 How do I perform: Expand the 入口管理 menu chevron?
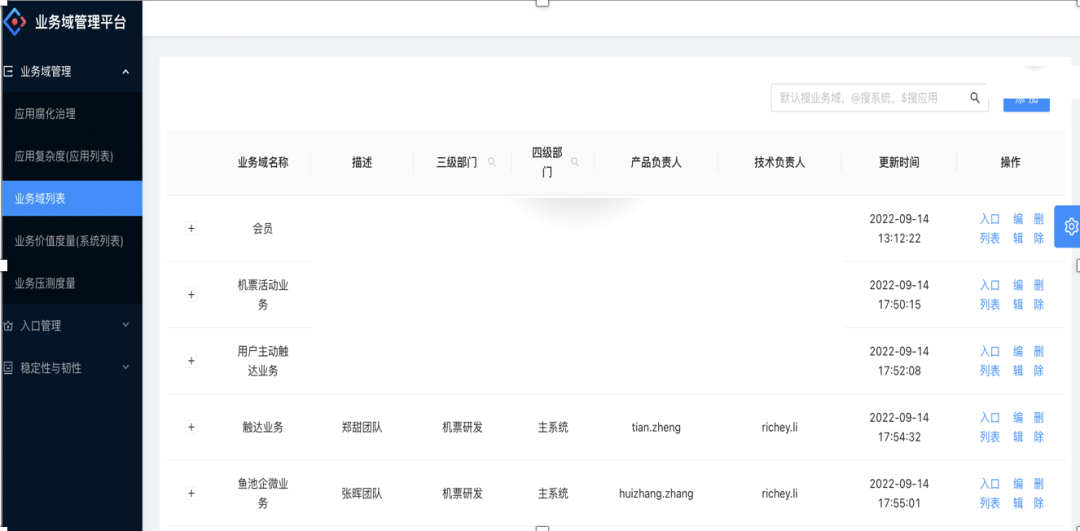125,325
